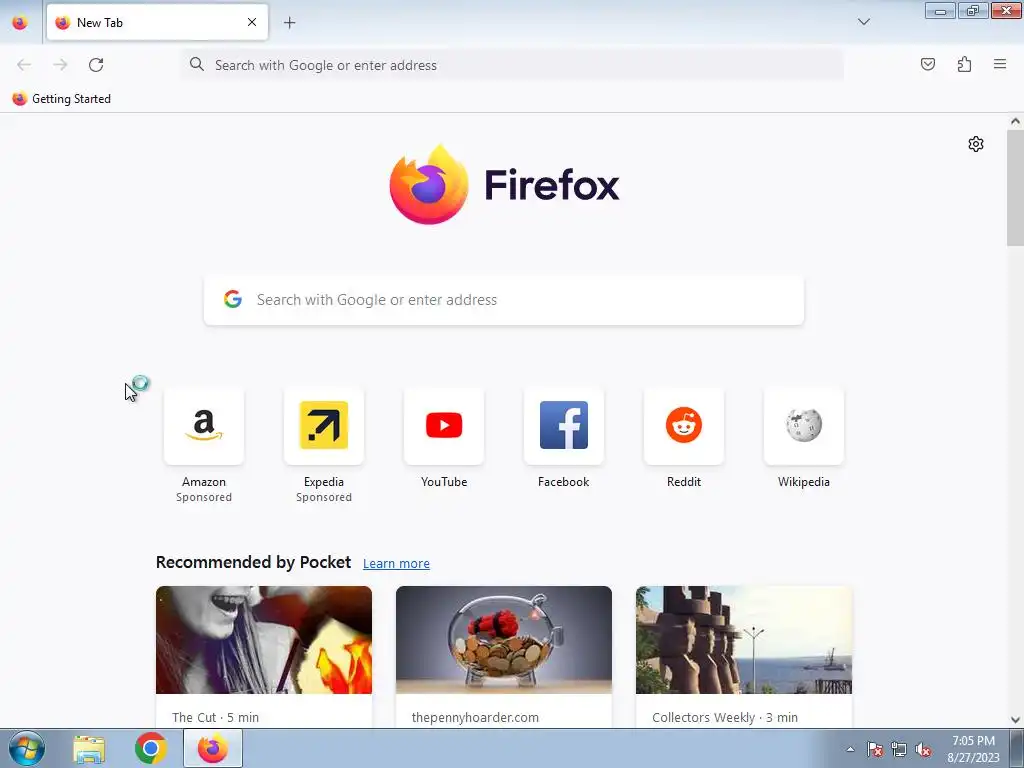Screen dimensions: 1024x768
Task: Open Save to Pocket icon
Action: pyautogui.click(x=927, y=64)
